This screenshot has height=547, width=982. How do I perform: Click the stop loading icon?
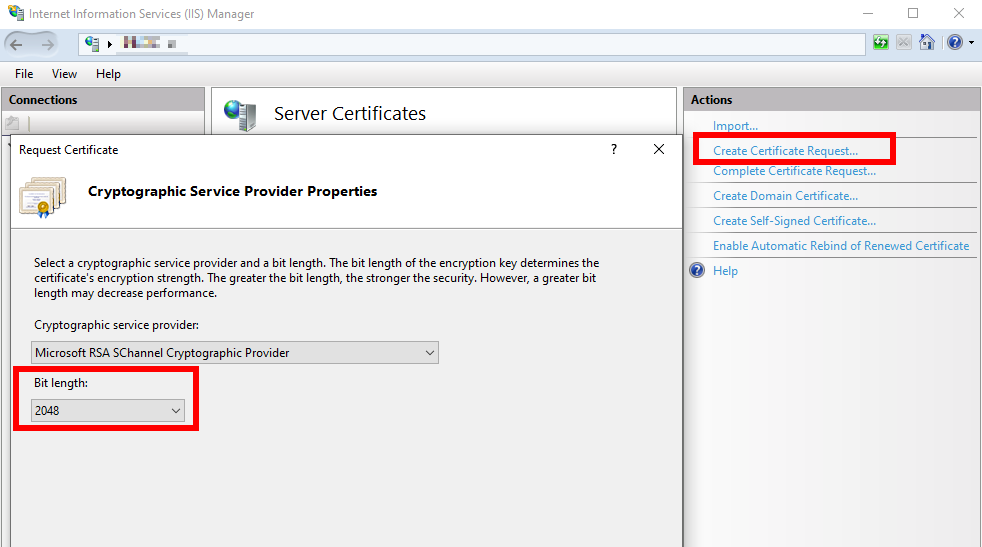click(904, 43)
